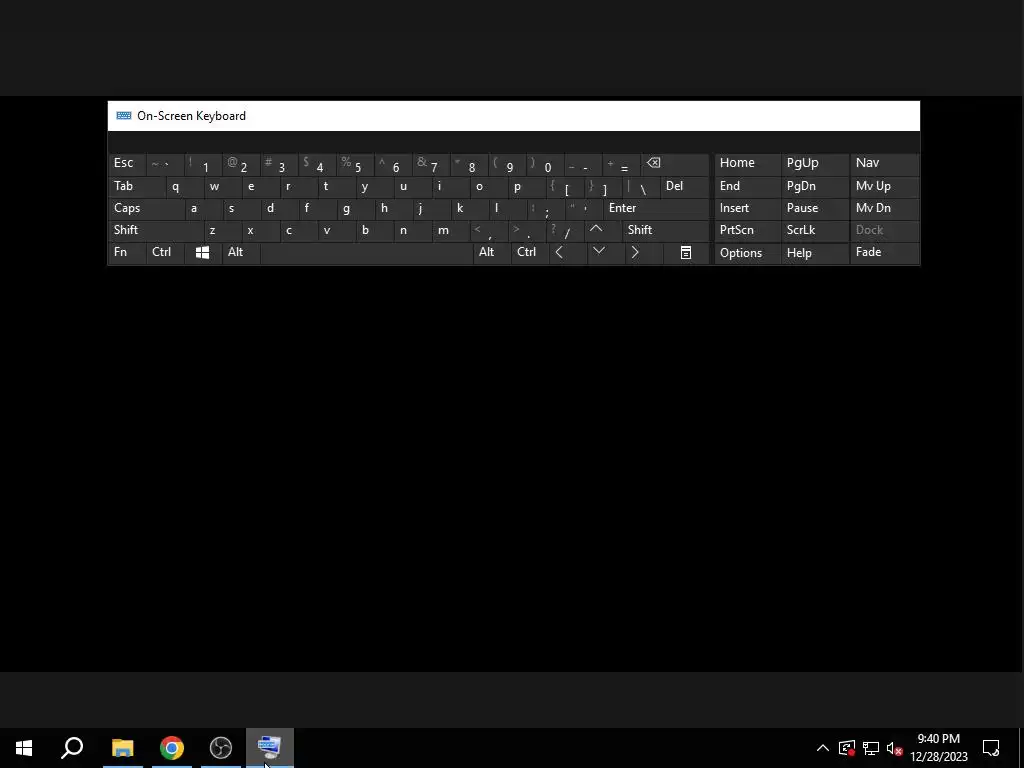The height and width of the screenshot is (768, 1024).
Task: Show hidden system tray icons
Action: pyautogui.click(x=823, y=748)
